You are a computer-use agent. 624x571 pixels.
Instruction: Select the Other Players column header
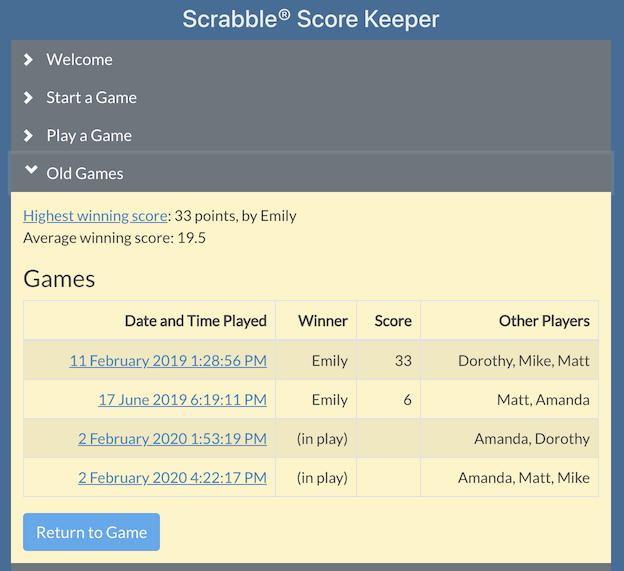pyautogui.click(x=509, y=320)
